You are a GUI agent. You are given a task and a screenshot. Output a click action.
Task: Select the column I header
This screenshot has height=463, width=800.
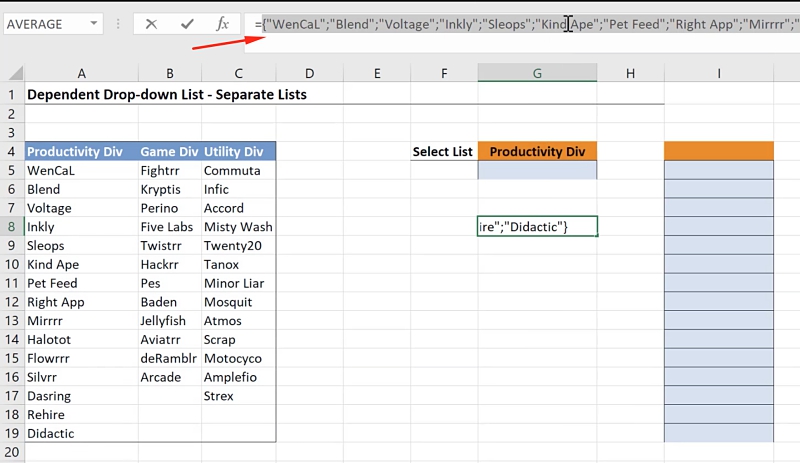coord(718,73)
